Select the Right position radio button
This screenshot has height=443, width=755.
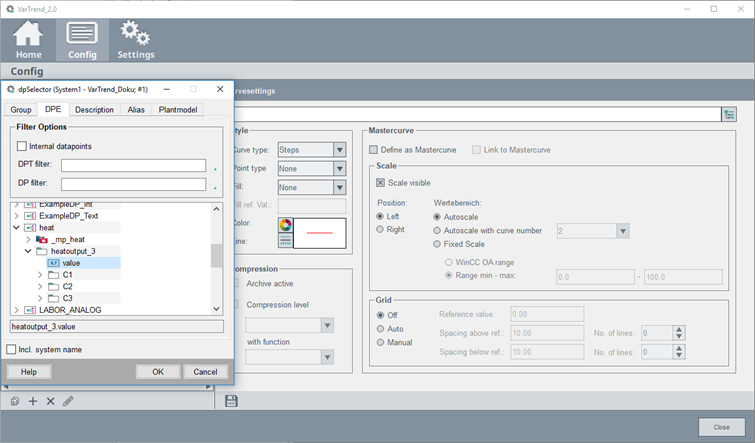381,229
